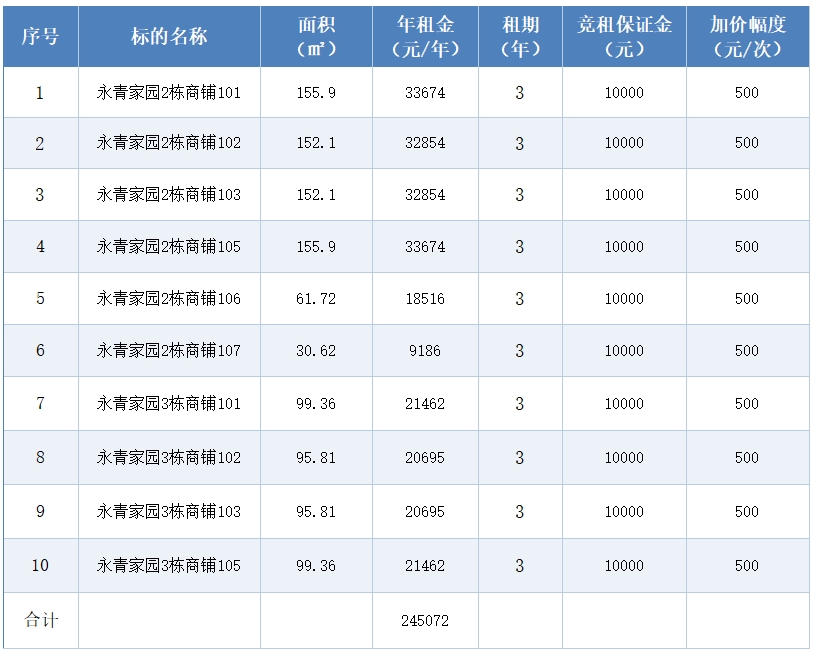
Task: Select the annual rent value 18516
Action: pyautogui.click(x=425, y=299)
